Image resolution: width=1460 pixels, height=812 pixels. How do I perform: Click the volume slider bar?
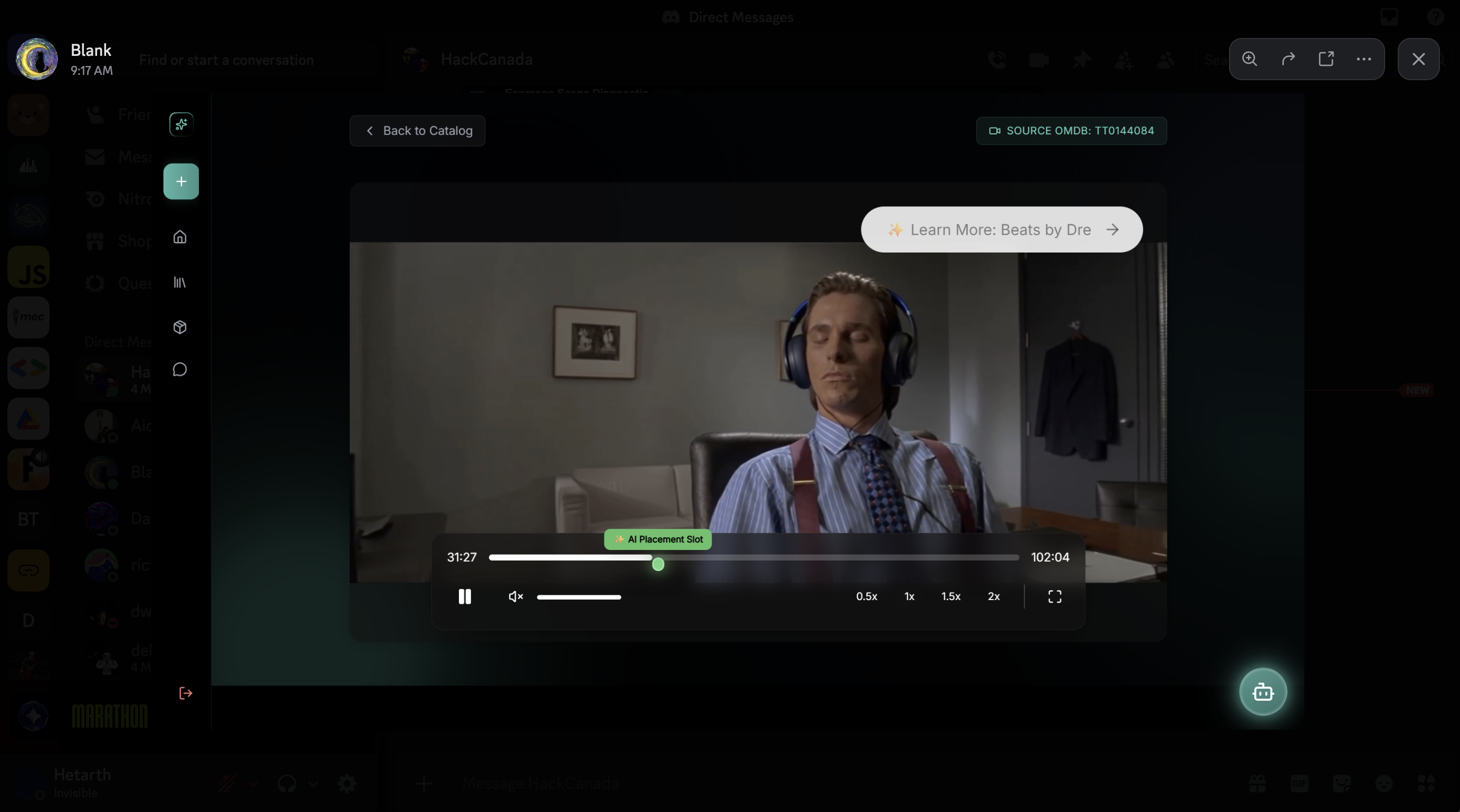[579, 597]
